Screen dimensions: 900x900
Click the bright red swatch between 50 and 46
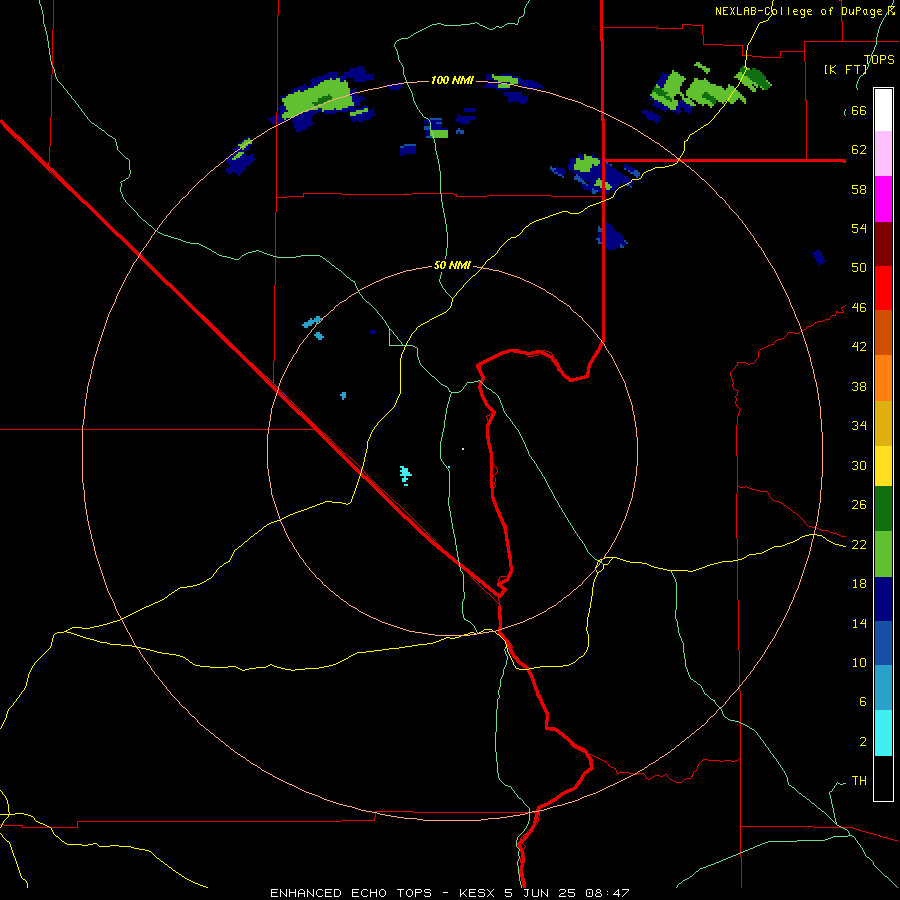[x=883, y=288]
